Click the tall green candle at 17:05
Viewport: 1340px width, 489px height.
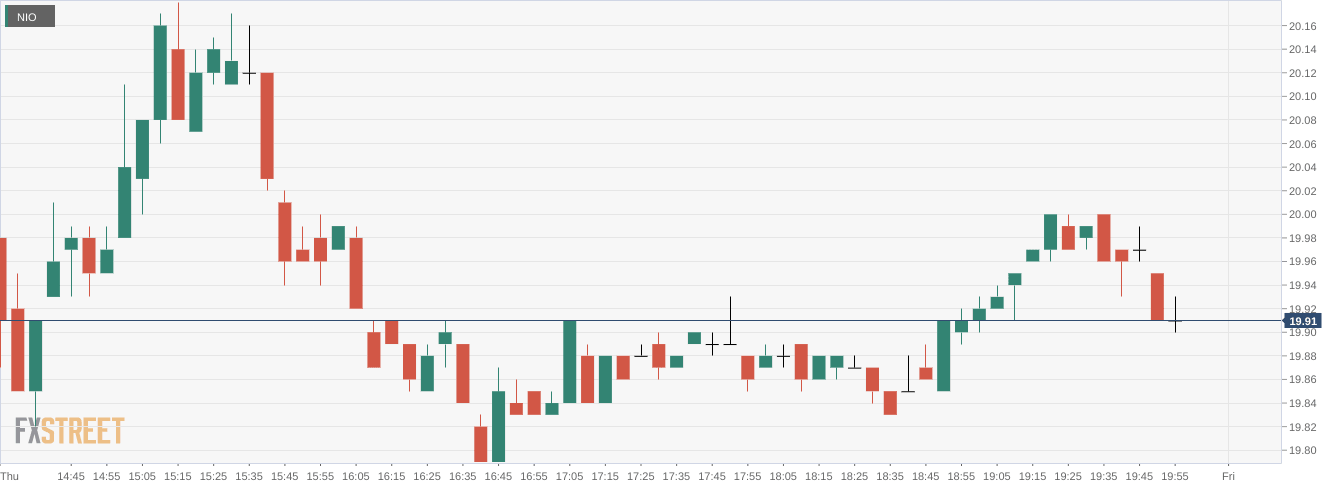click(570, 361)
